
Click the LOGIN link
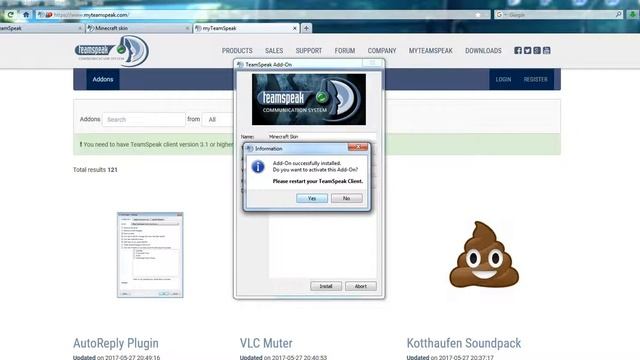(503, 79)
